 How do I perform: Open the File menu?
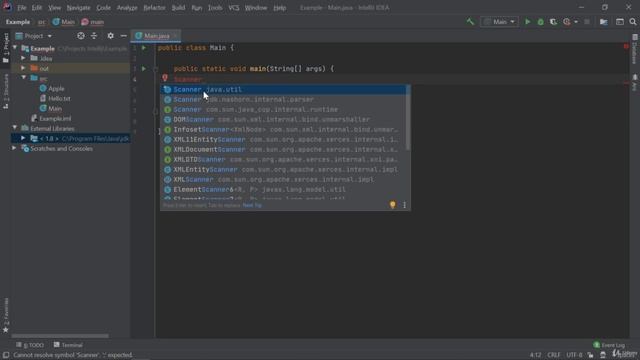(21, 8)
